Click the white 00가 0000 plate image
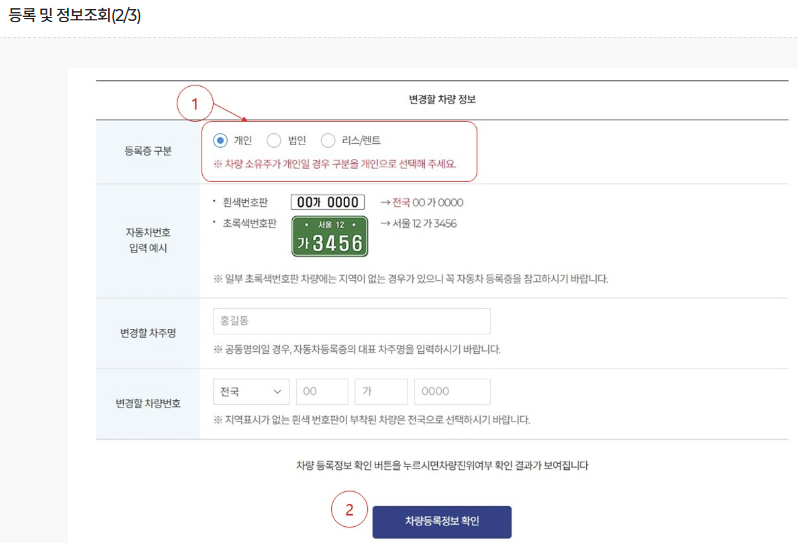The image size is (798, 543). (328, 202)
